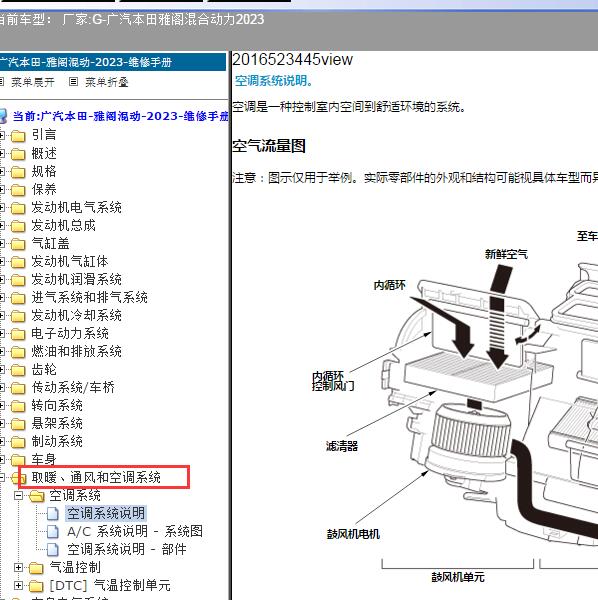
Task: Click the folder icon next to 发动机电气系统
Action: pos(18,208)
